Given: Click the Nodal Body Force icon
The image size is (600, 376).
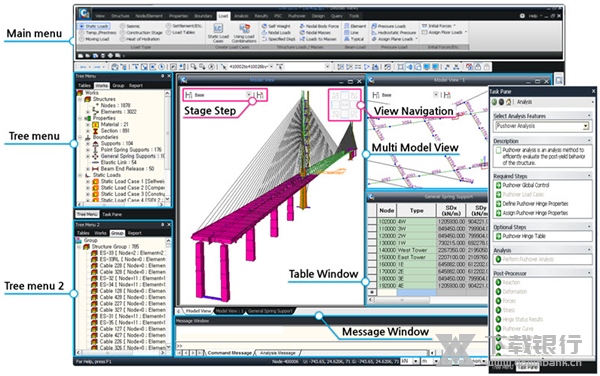Looking at the screenshot, I should (302, 26).
